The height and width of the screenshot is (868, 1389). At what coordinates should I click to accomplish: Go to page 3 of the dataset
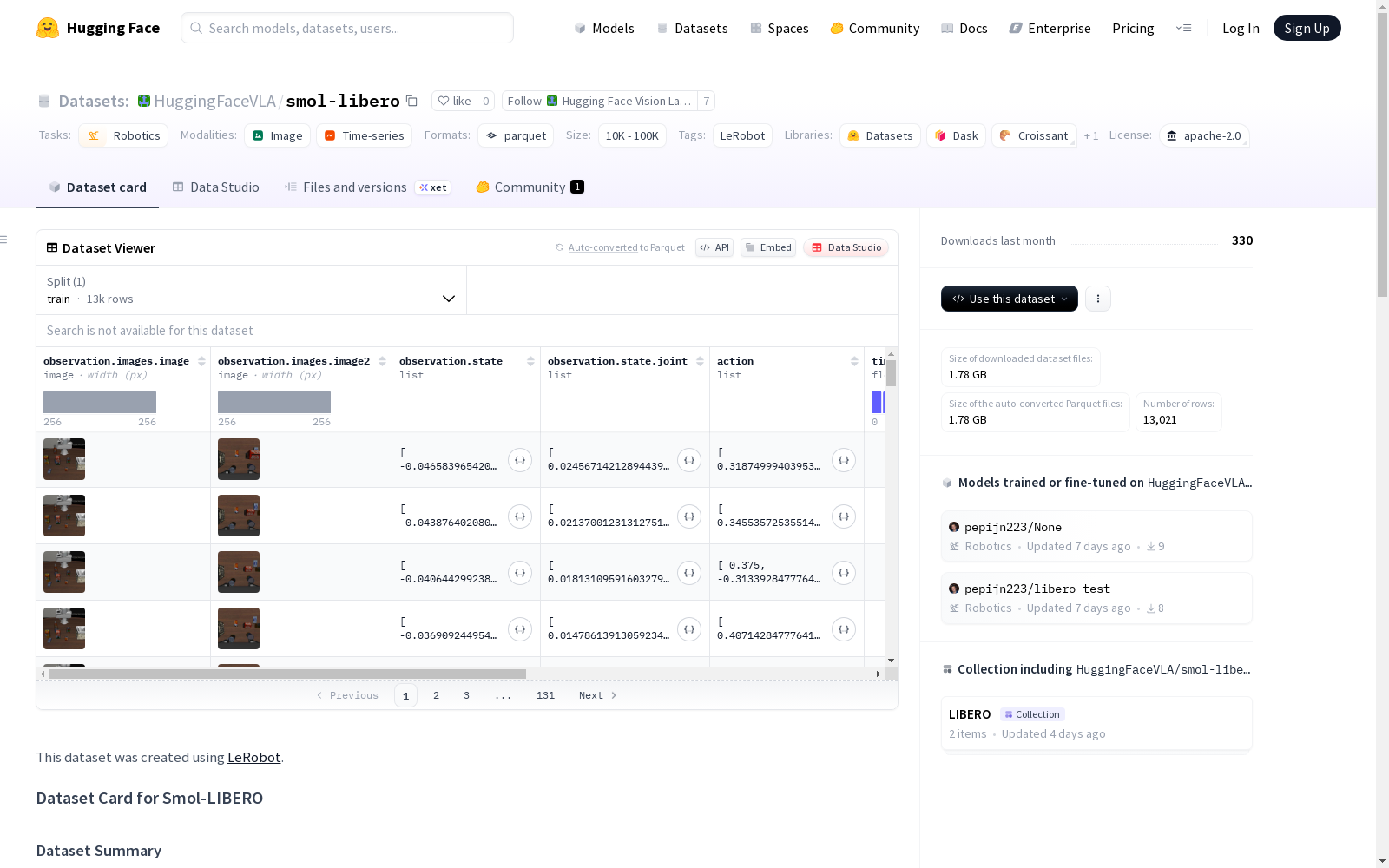pos(466,695)
